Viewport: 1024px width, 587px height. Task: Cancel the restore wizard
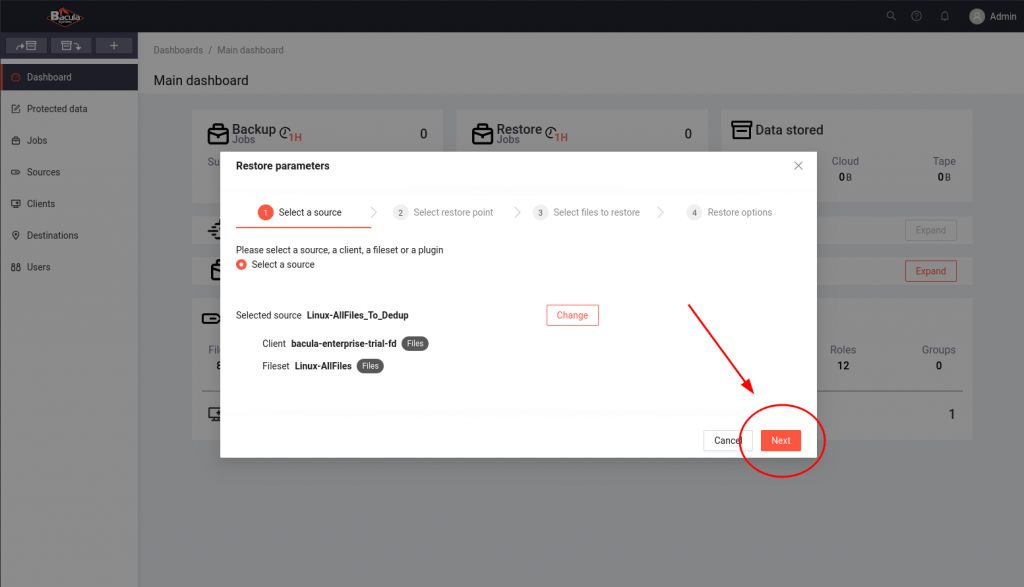tap(726, 441)
